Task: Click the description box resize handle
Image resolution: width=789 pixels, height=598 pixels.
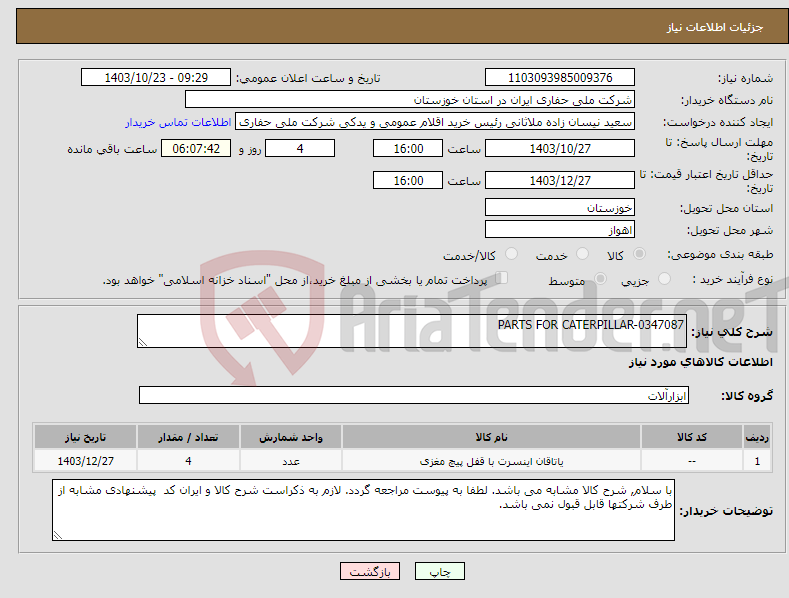Action: 143,342
